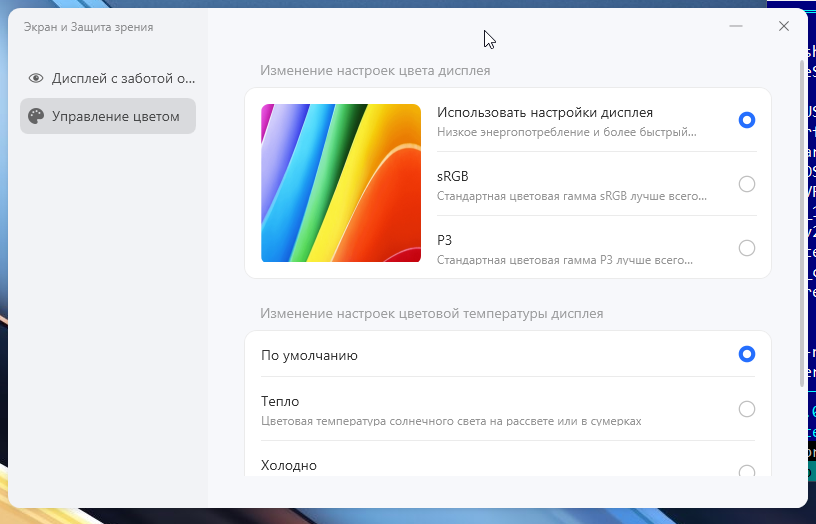This screenshot has height=524, width=816.
Task: Click the Экран и Защита зрения title
Action: (x=88, y=27)
